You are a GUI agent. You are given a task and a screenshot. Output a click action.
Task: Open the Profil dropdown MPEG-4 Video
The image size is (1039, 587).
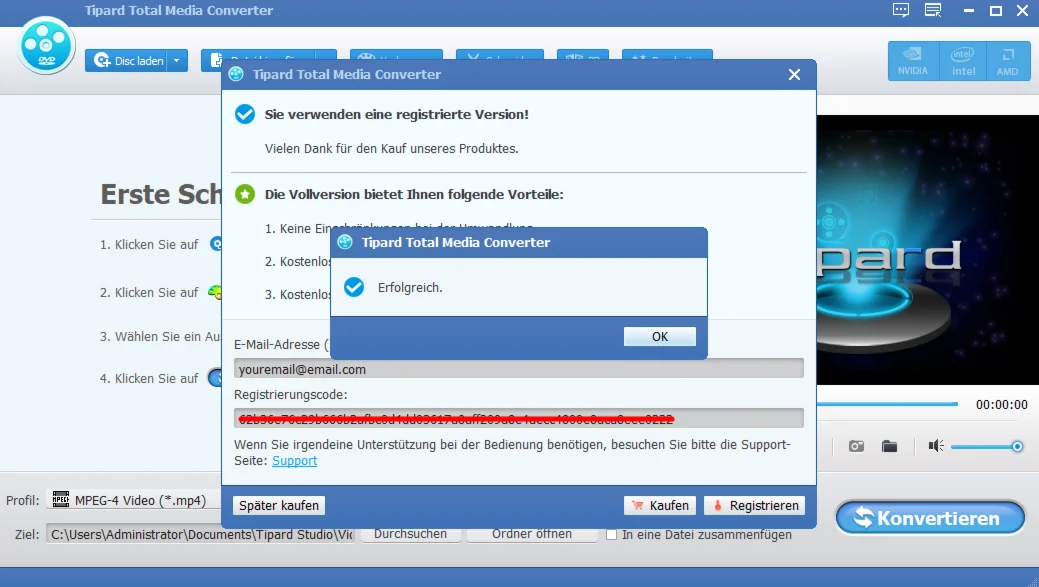pyautogui.click(x=135, y=500)
